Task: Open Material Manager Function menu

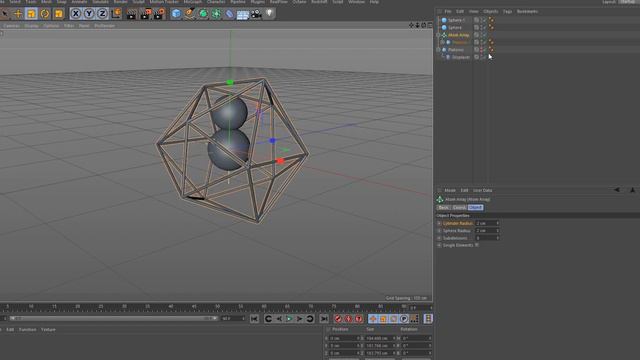Action: [x=27, y=329]
